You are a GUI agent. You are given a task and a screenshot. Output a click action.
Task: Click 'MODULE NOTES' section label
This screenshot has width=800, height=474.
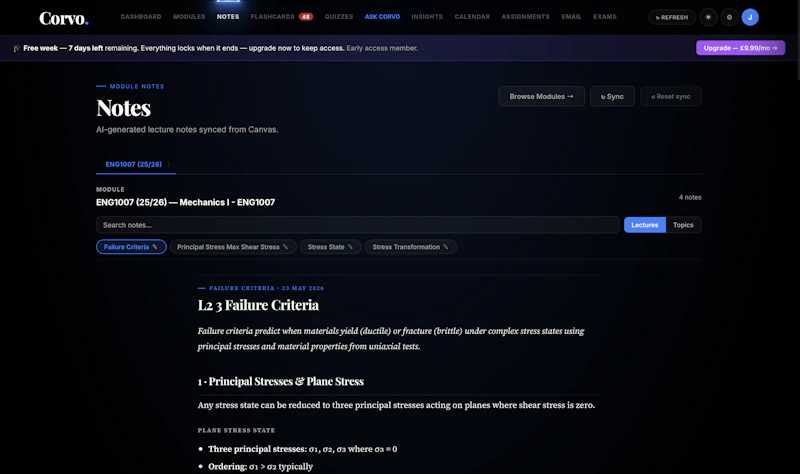(137, 86)
